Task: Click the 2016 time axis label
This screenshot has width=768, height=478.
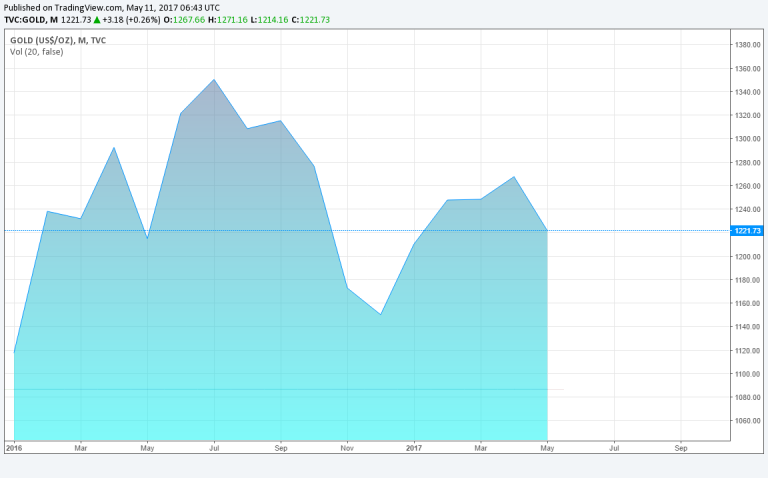Action: click(14, 448)
